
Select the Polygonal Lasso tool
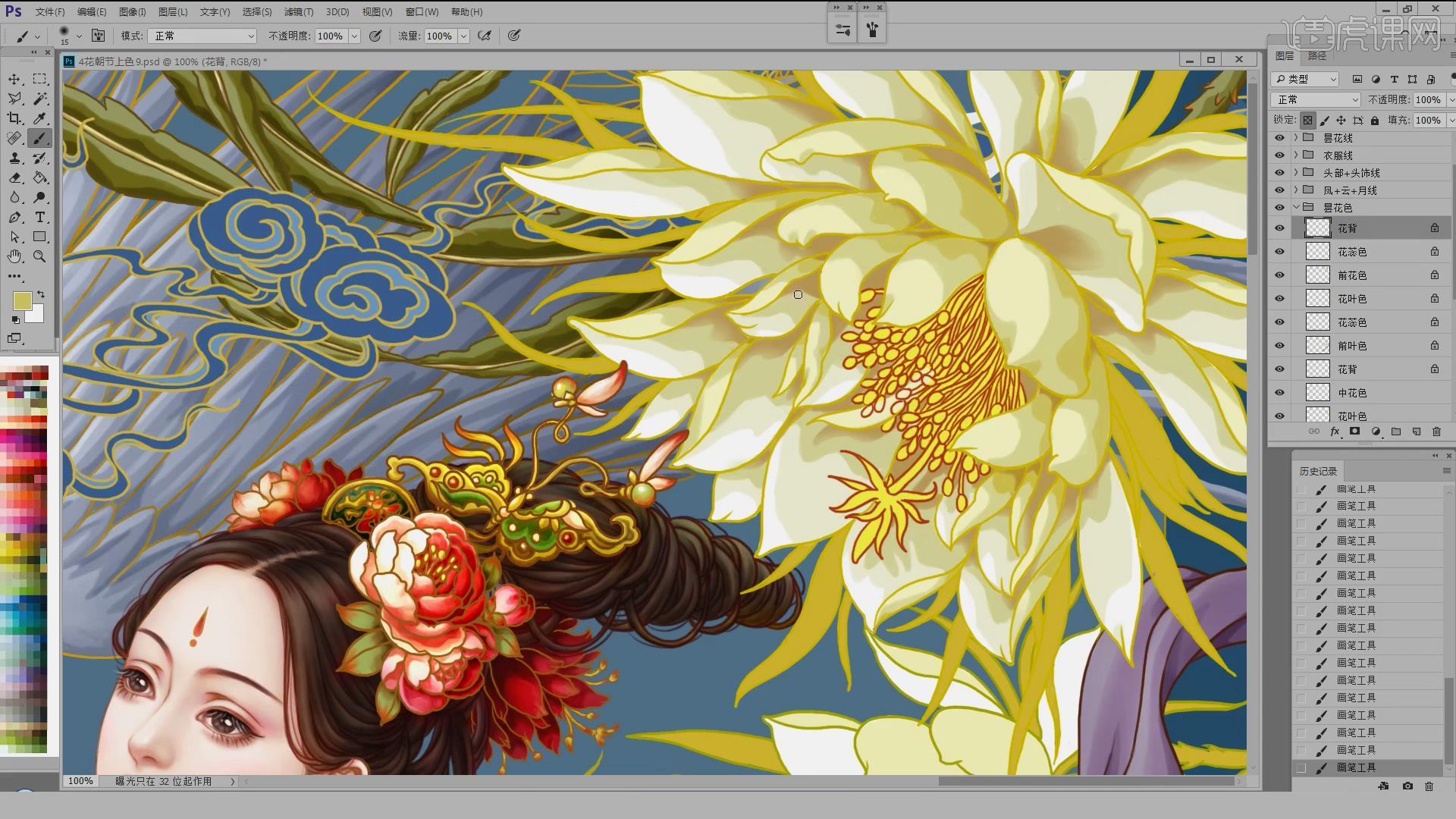pos(14,99)
